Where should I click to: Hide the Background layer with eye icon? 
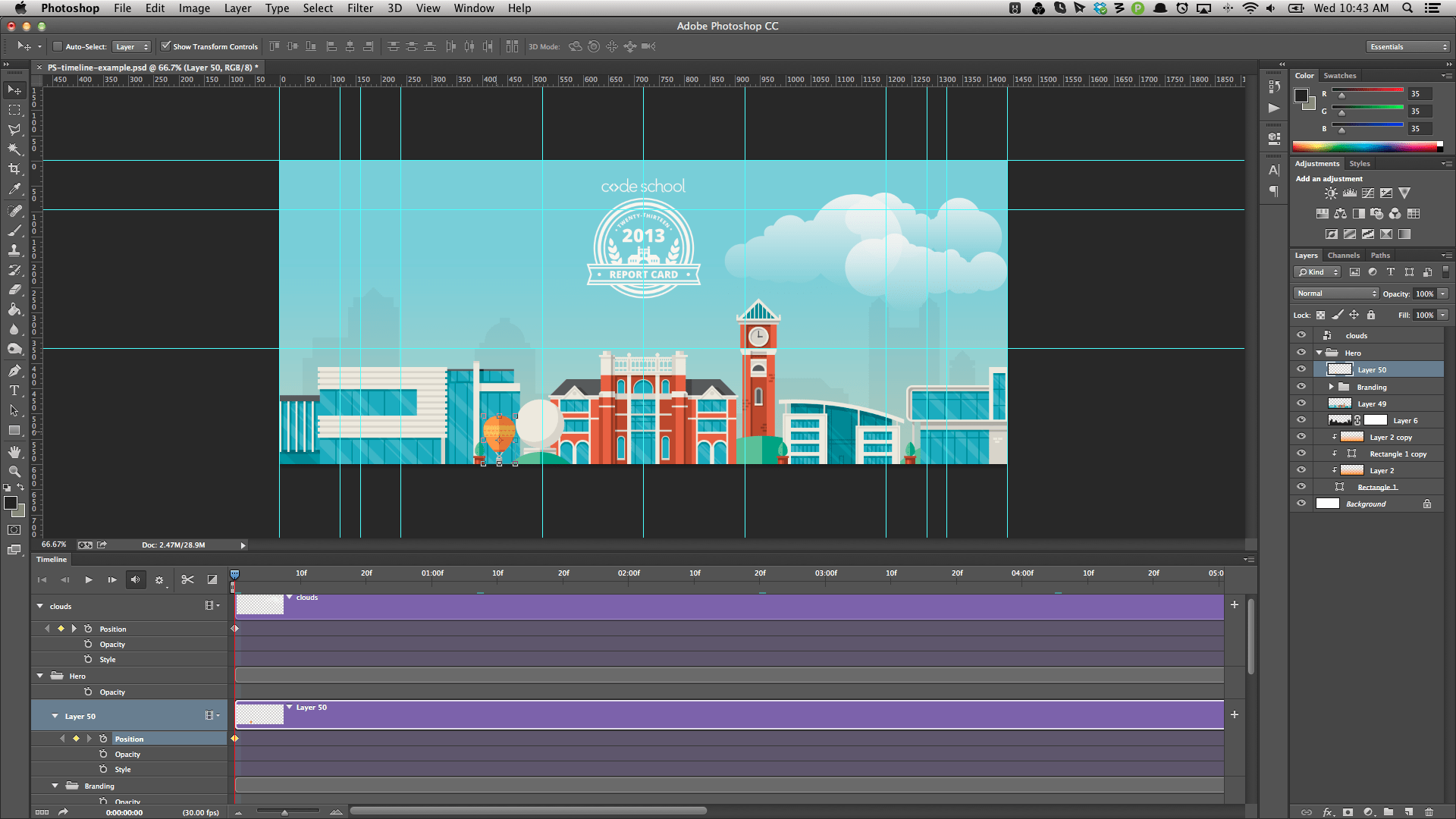click(1301, 504)
